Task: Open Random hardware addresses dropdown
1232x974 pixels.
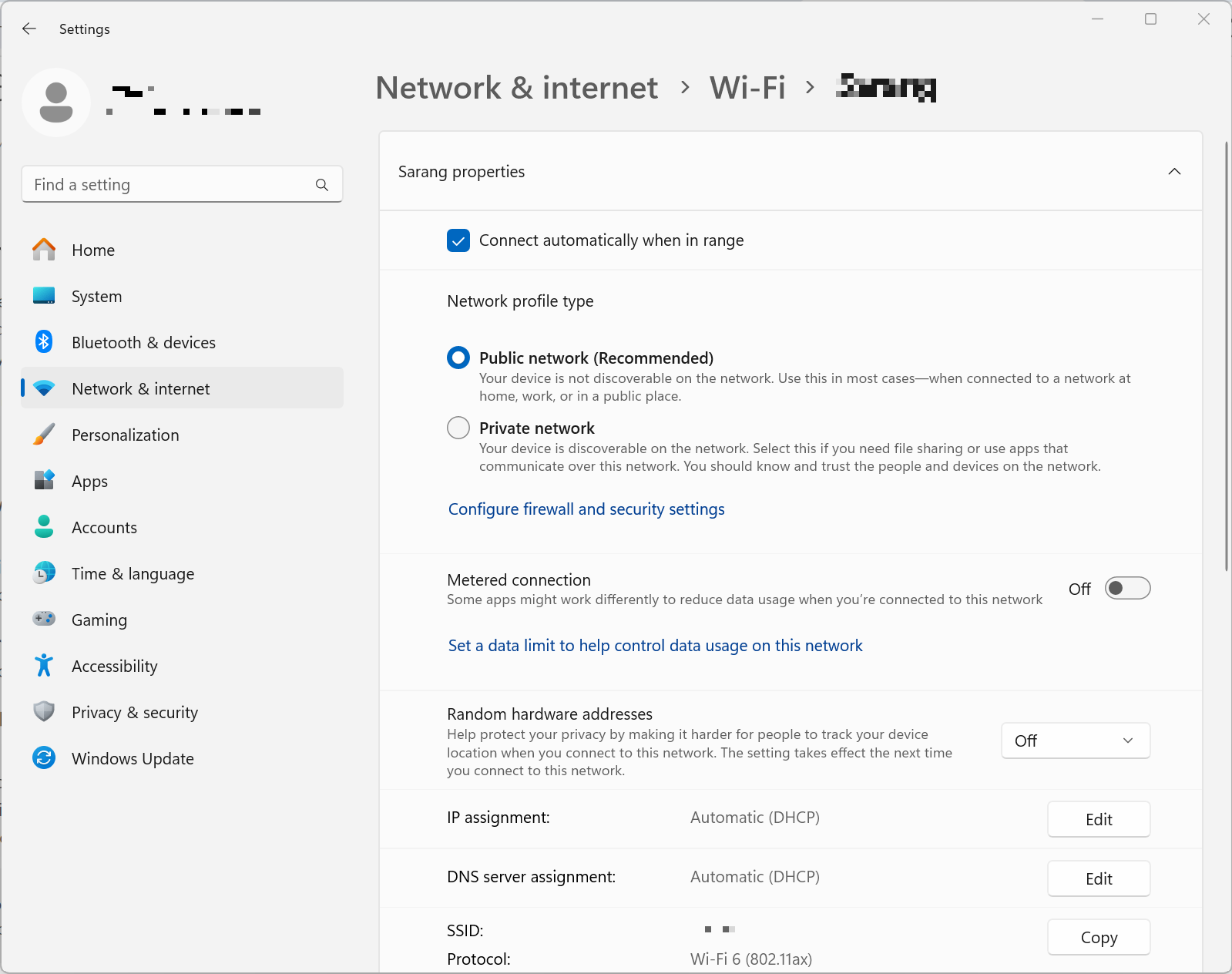Action: pyautogui.click(x=1076, y=741)
